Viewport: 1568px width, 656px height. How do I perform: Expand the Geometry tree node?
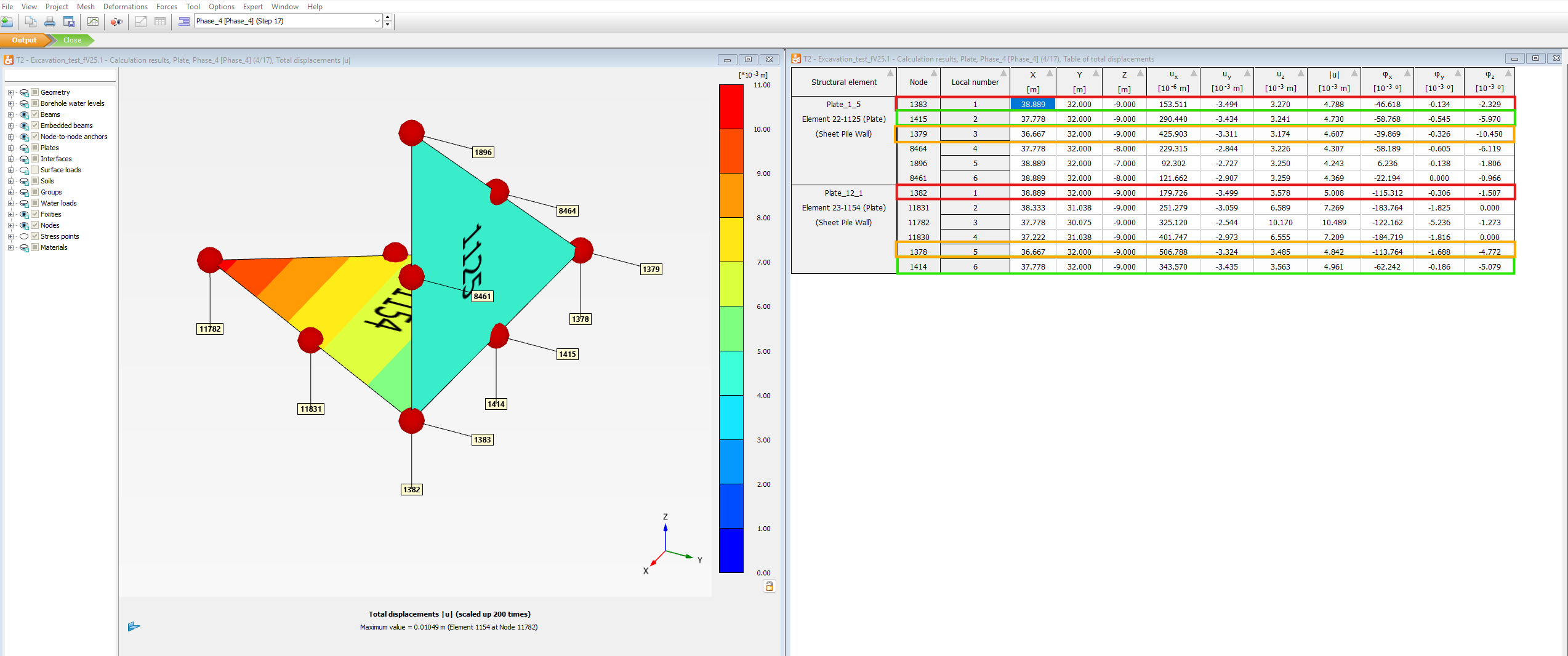[10, 92]
